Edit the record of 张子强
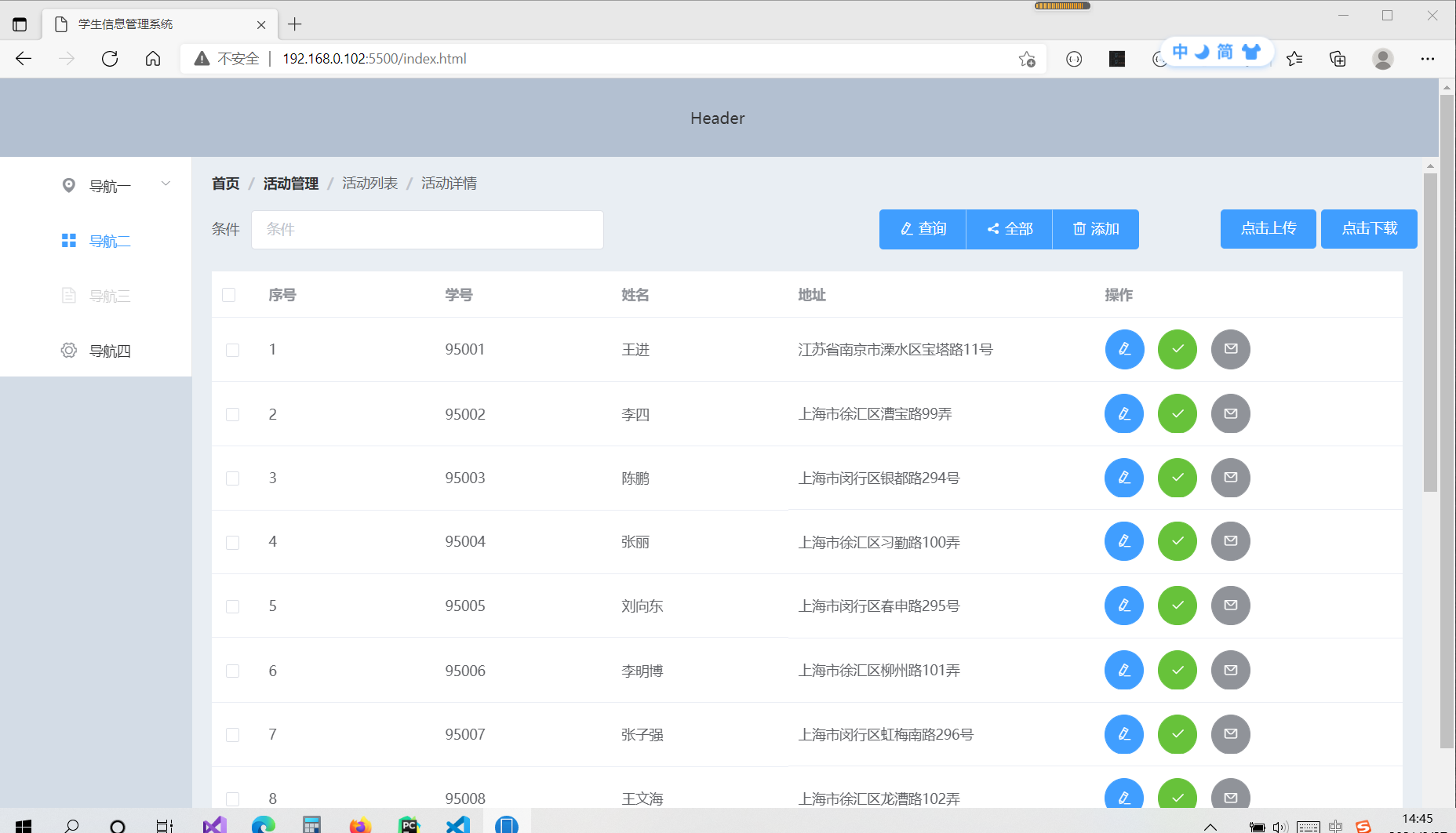1456x833 pixels. [x=1124, y=734]
